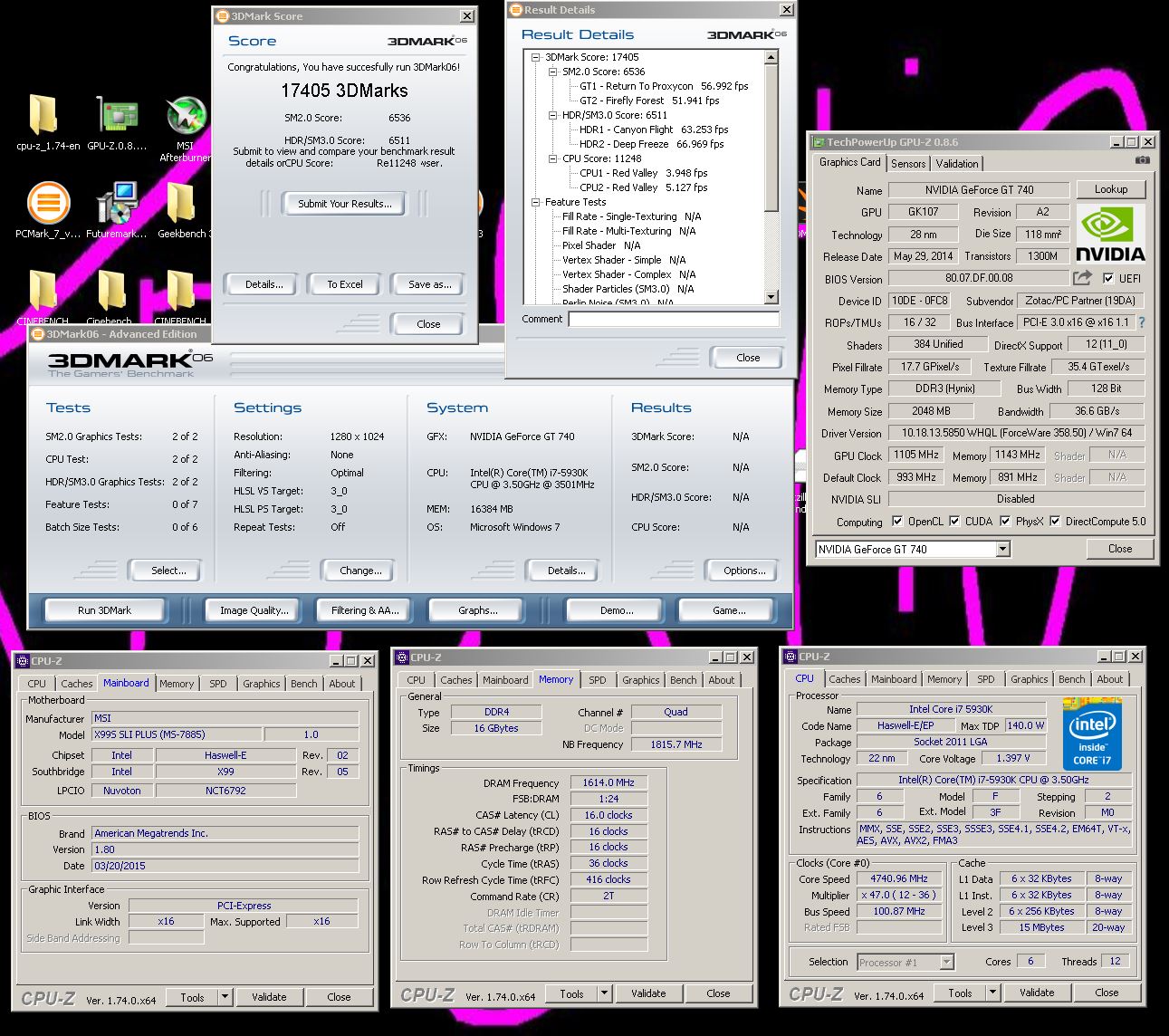Click the Filtering & AA button
Screen dimensions: 1169x1036
(365, 610)
